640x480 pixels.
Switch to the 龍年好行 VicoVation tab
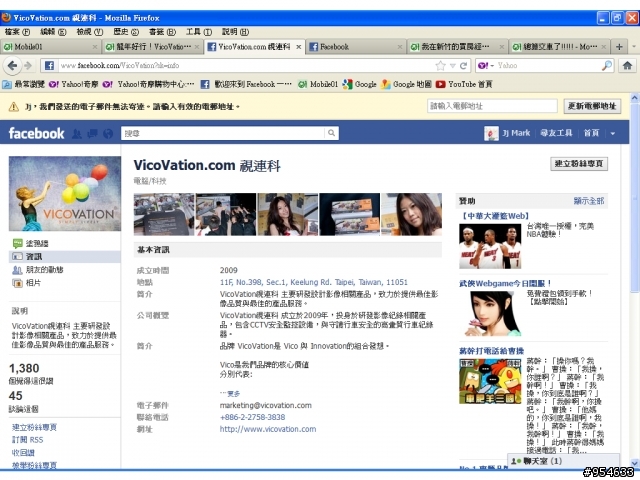coord(151,47)
